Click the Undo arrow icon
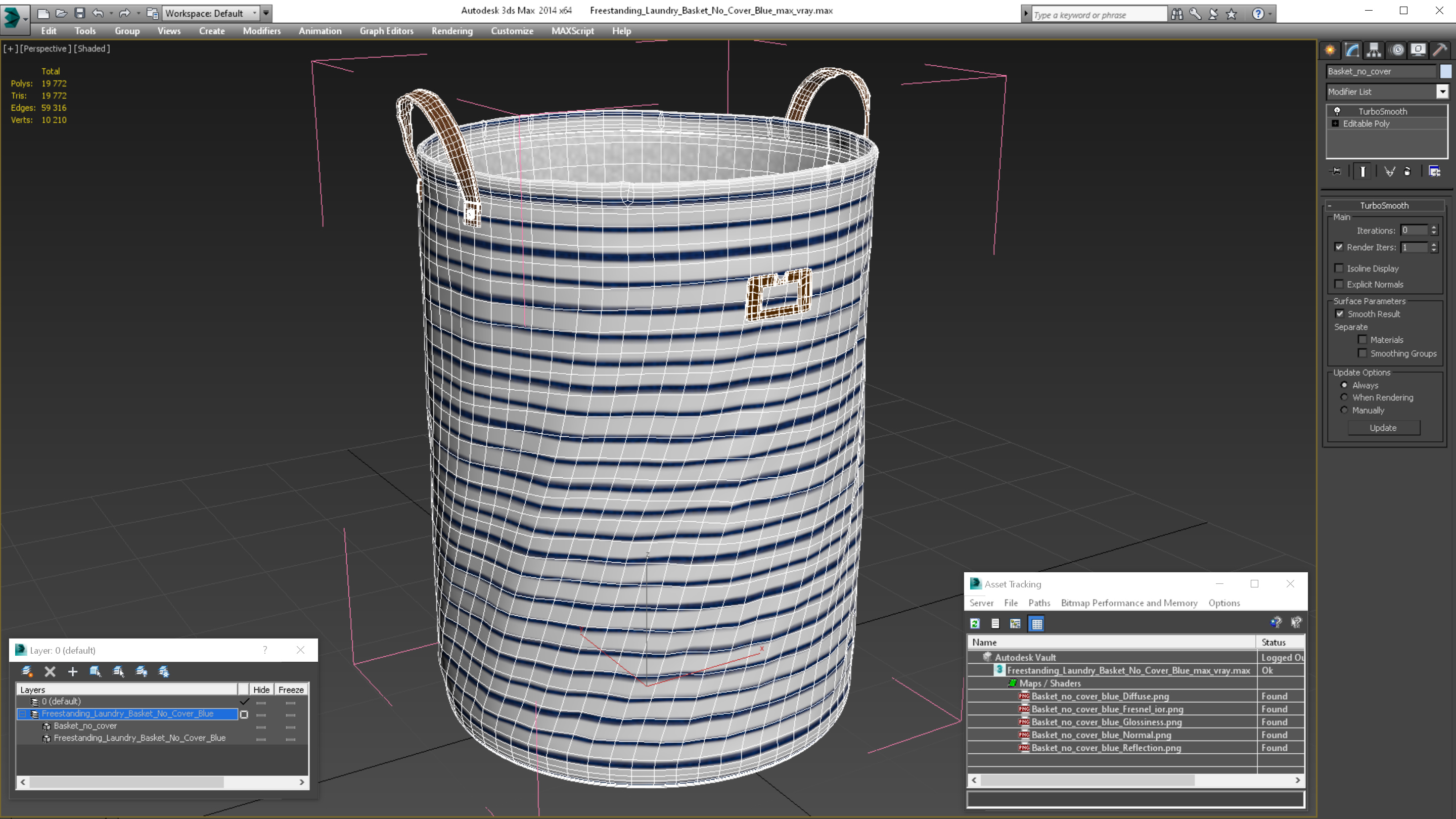Viewport: 1456px width, 819px height. tap(99, 13)
